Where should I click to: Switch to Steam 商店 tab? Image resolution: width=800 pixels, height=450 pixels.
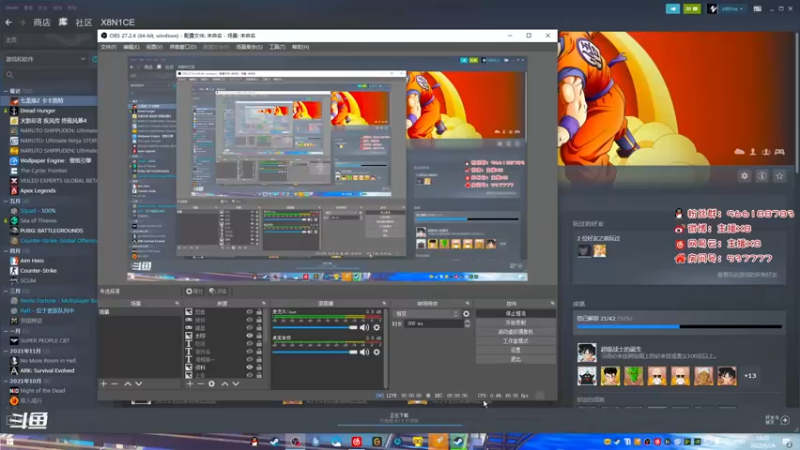coord(42,22)
